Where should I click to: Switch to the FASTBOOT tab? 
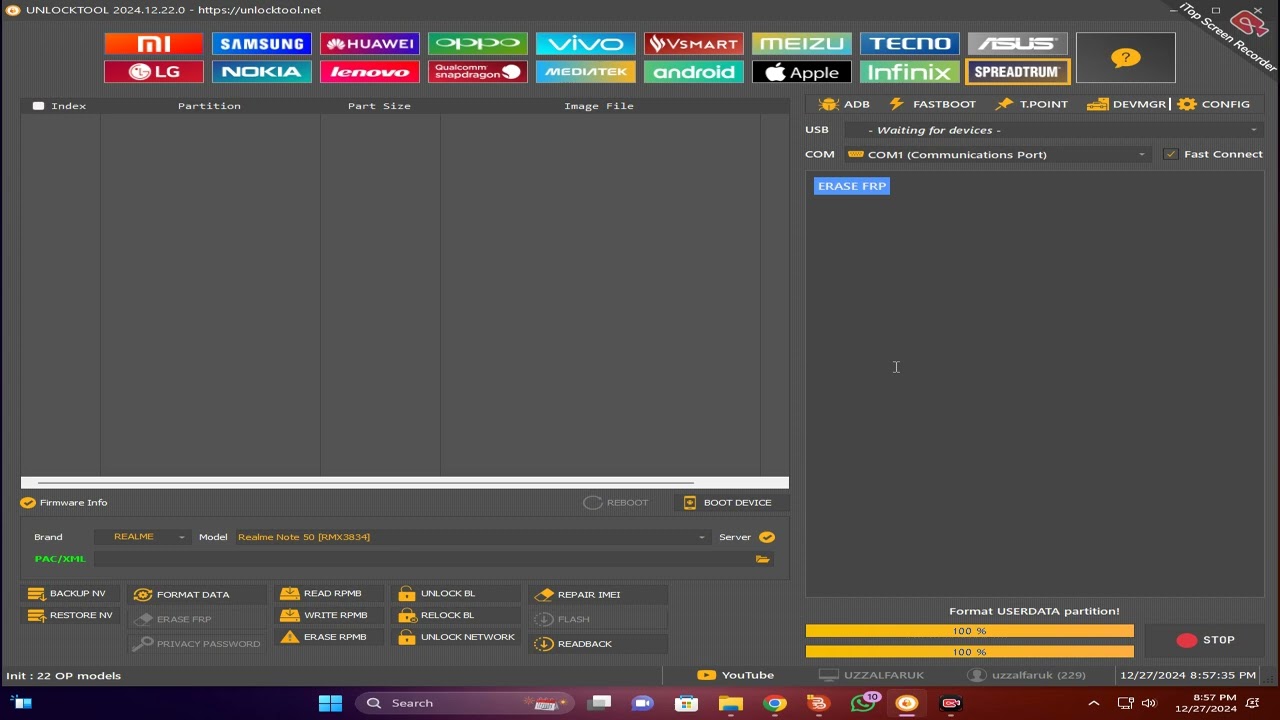932,104
